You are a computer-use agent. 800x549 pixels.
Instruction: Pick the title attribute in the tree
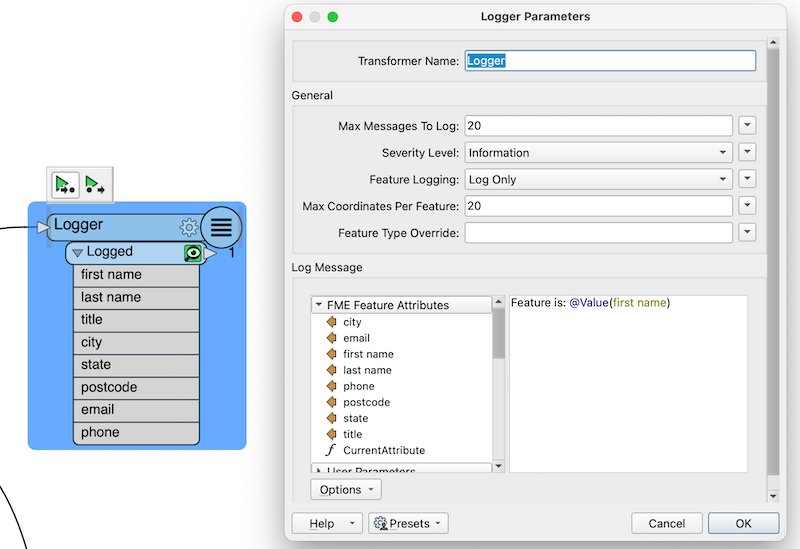pyautogui.click(x=352, y=434)
